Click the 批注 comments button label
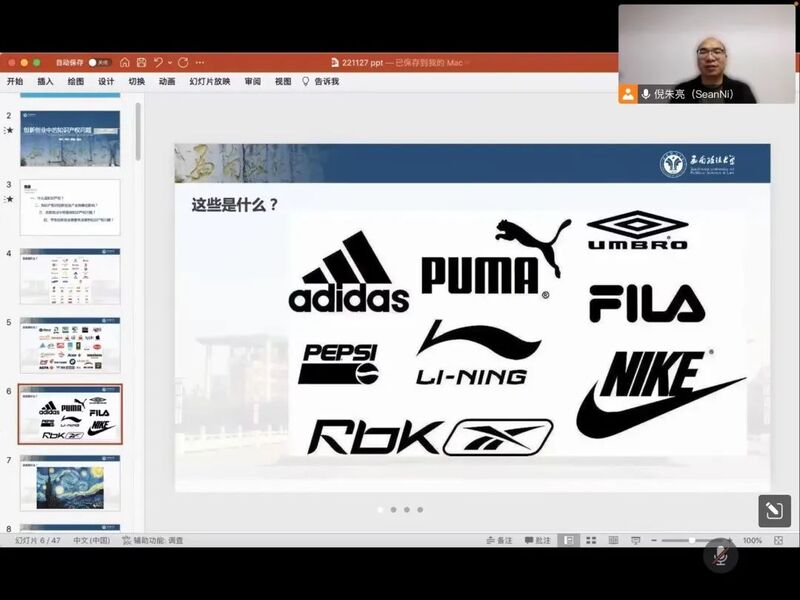Viewport: 800px width, 600px height. tap(543, 540)
